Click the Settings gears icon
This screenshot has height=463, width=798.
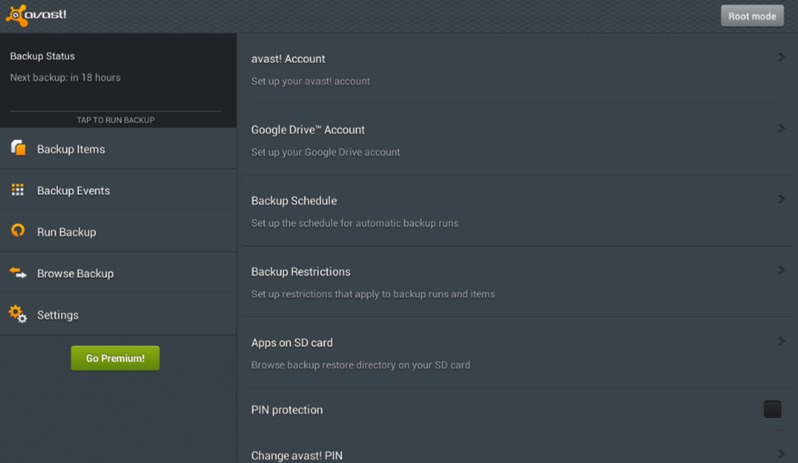click(18, 314)
